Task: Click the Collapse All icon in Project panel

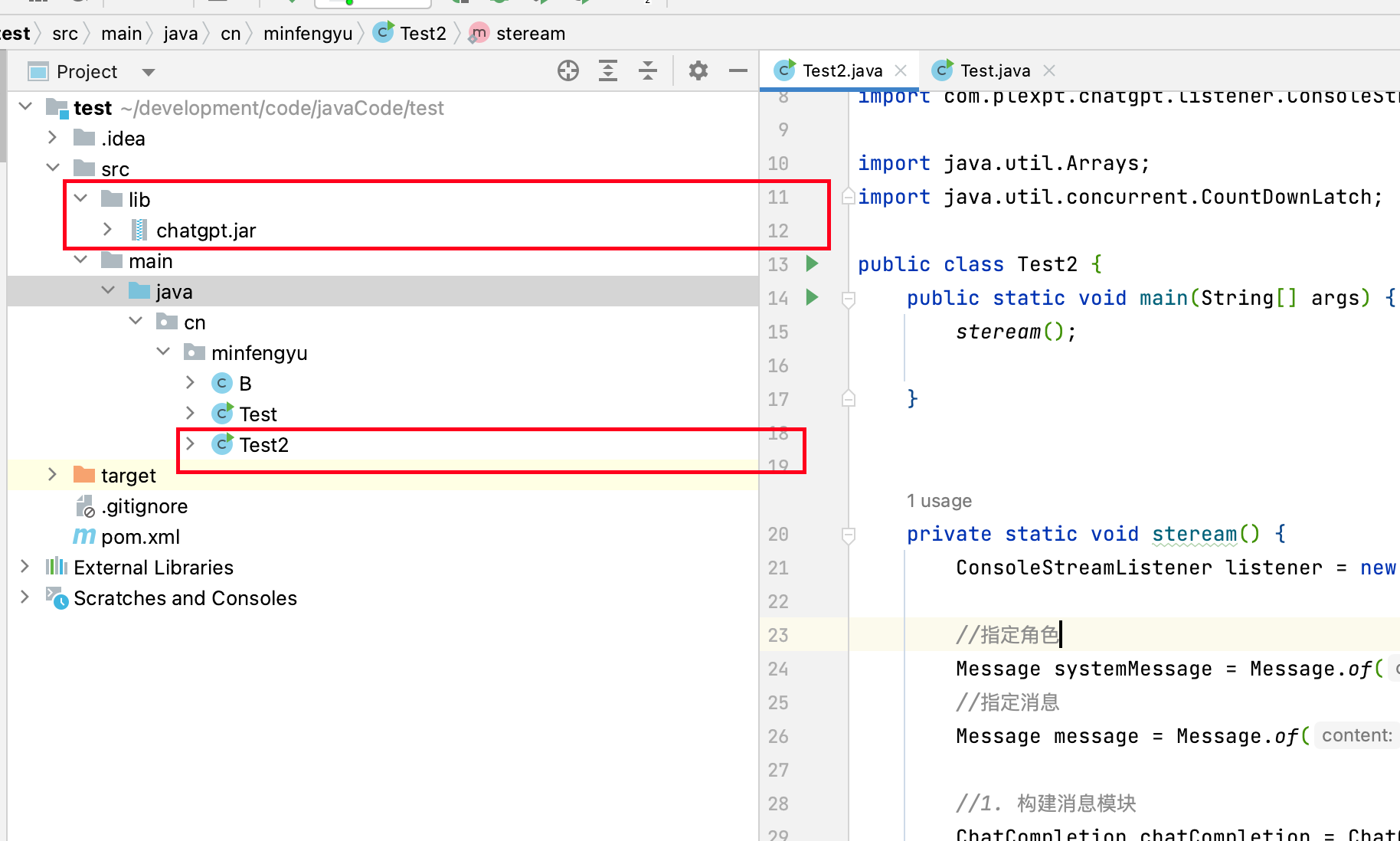Action: pos(648,71)
